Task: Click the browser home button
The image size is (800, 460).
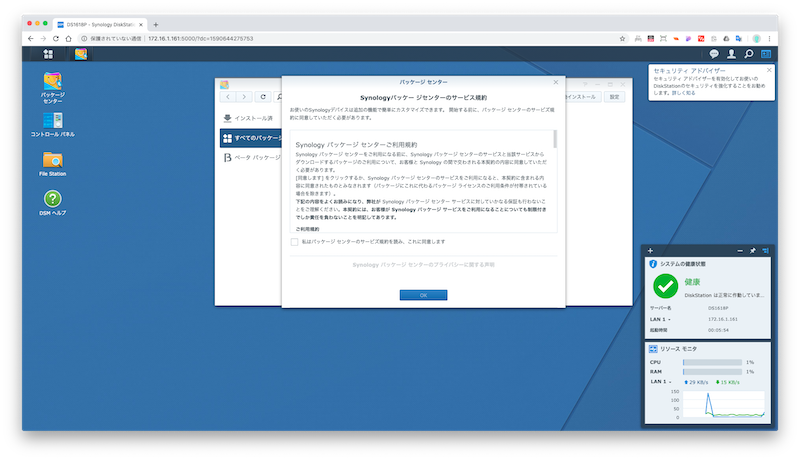Action: [x=68, y=38]
